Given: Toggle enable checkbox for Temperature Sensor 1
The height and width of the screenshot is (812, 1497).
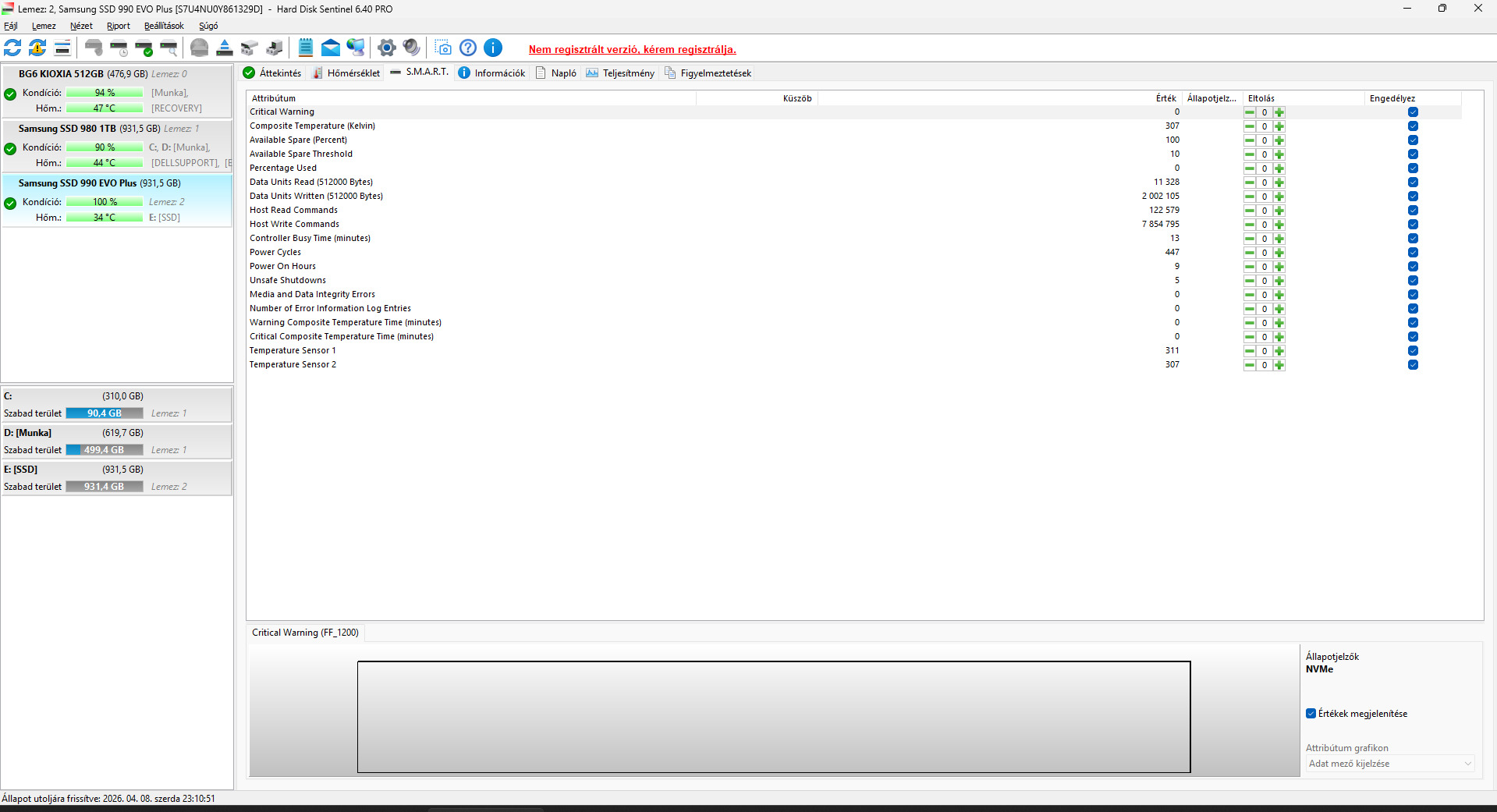Looking at the screenshot, I should click(x=1413, y=351).
